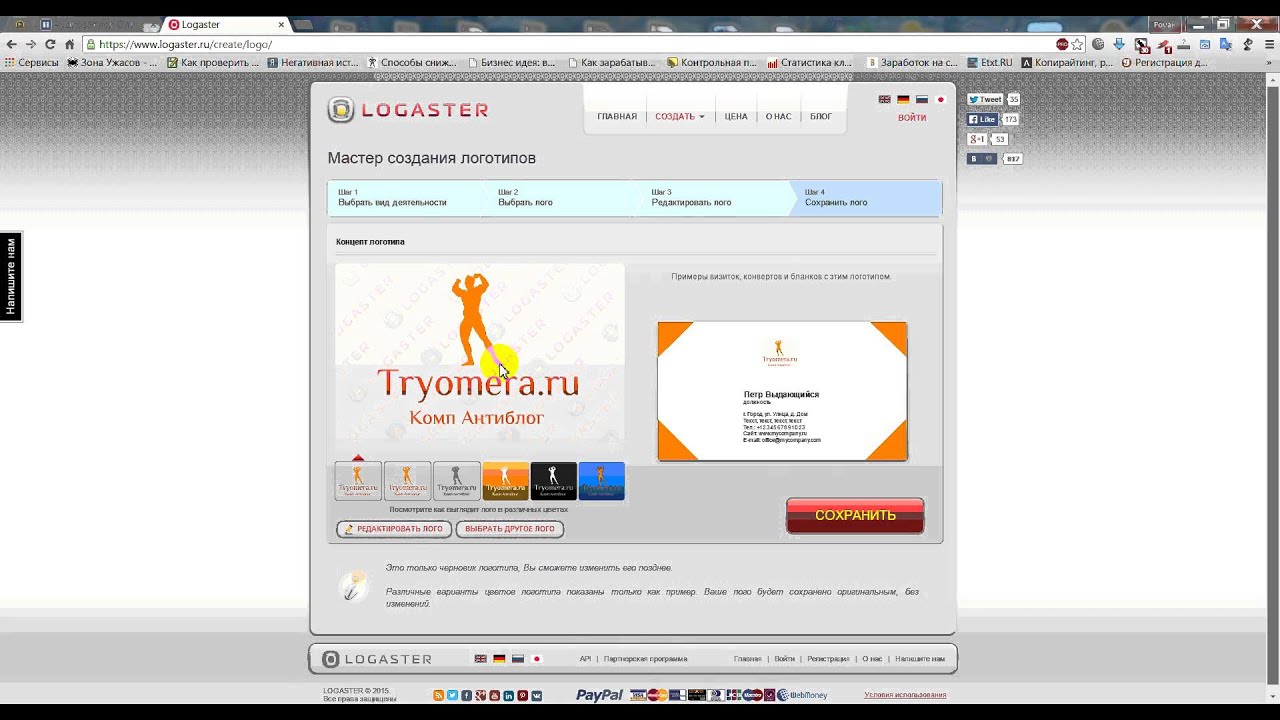
Task: Open the API footer link
Action: tap(585, 659)
